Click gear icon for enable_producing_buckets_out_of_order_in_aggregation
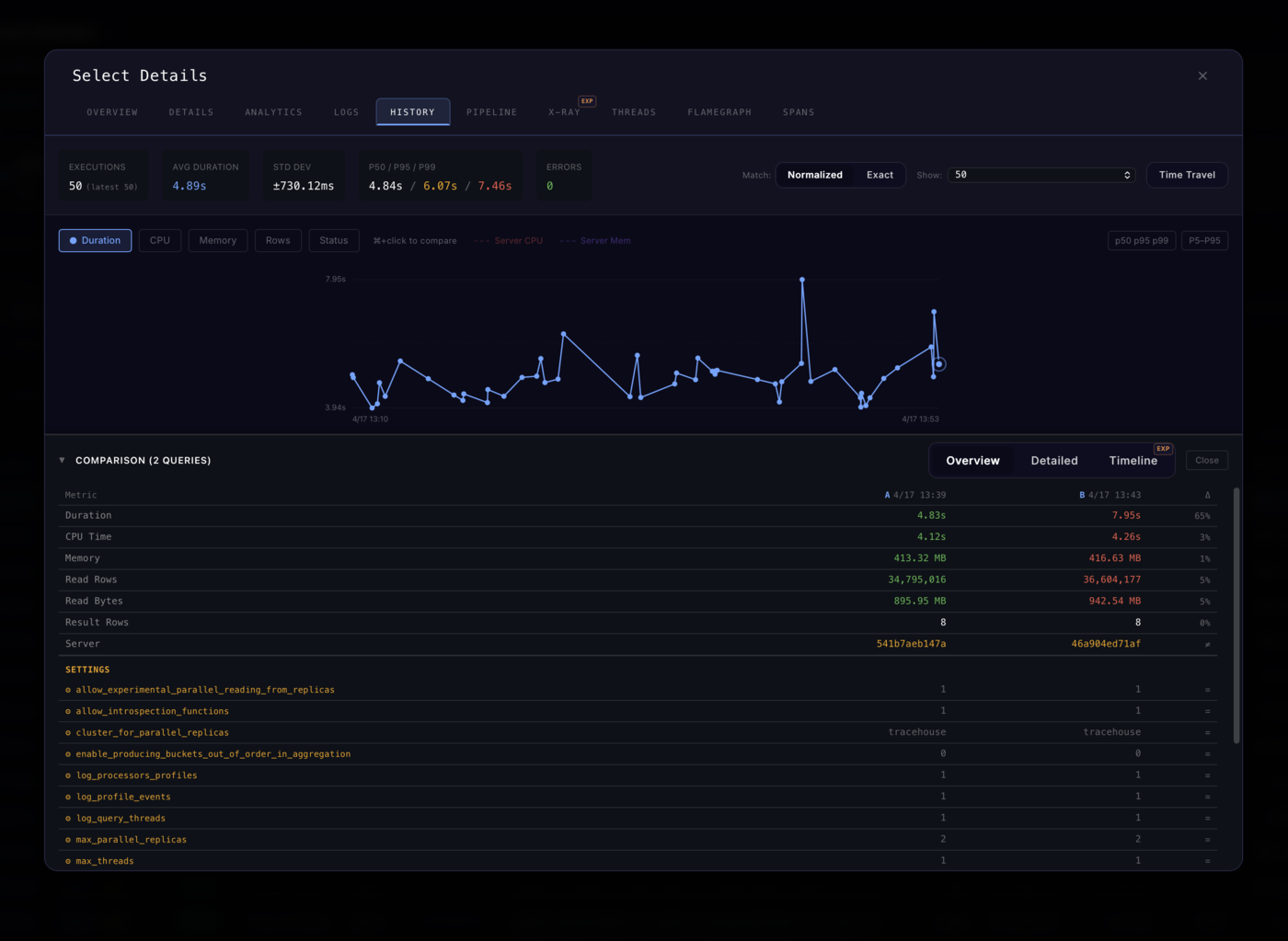Viewport: 1288px width, 941px height. point(68,754)
